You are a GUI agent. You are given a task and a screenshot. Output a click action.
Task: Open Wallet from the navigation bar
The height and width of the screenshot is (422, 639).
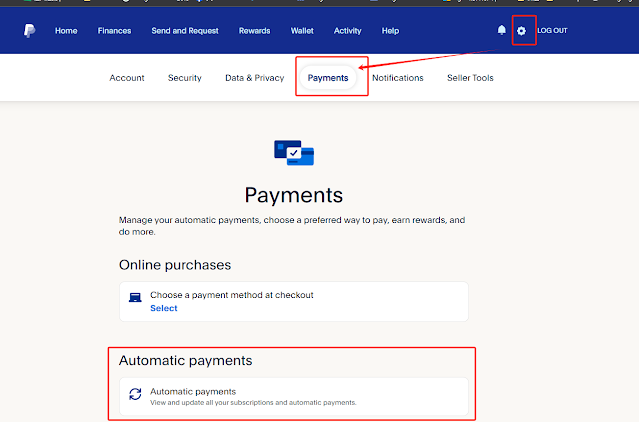(x=302, y=31)
